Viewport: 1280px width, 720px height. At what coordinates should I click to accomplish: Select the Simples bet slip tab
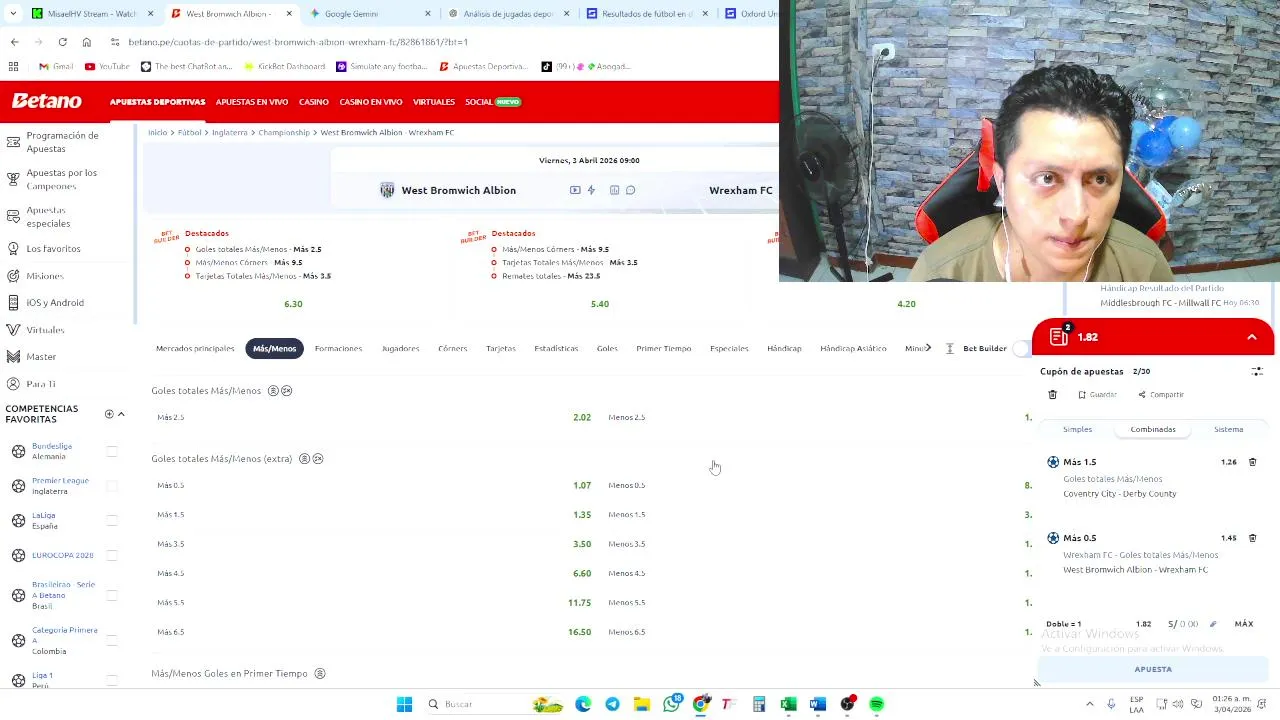pyautogui.click(x=1077, y=429)
